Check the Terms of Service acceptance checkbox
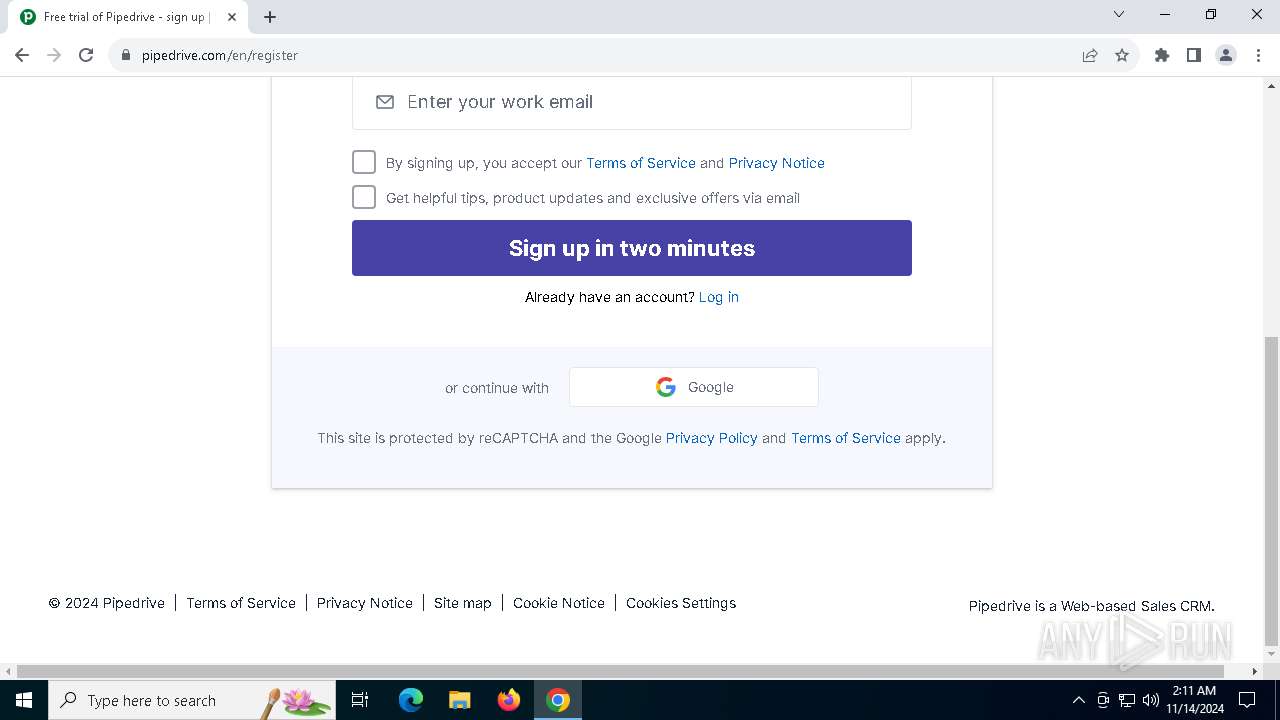This screenshot has height=720, width=1280. pyautogui.click(x=364, y=162)
